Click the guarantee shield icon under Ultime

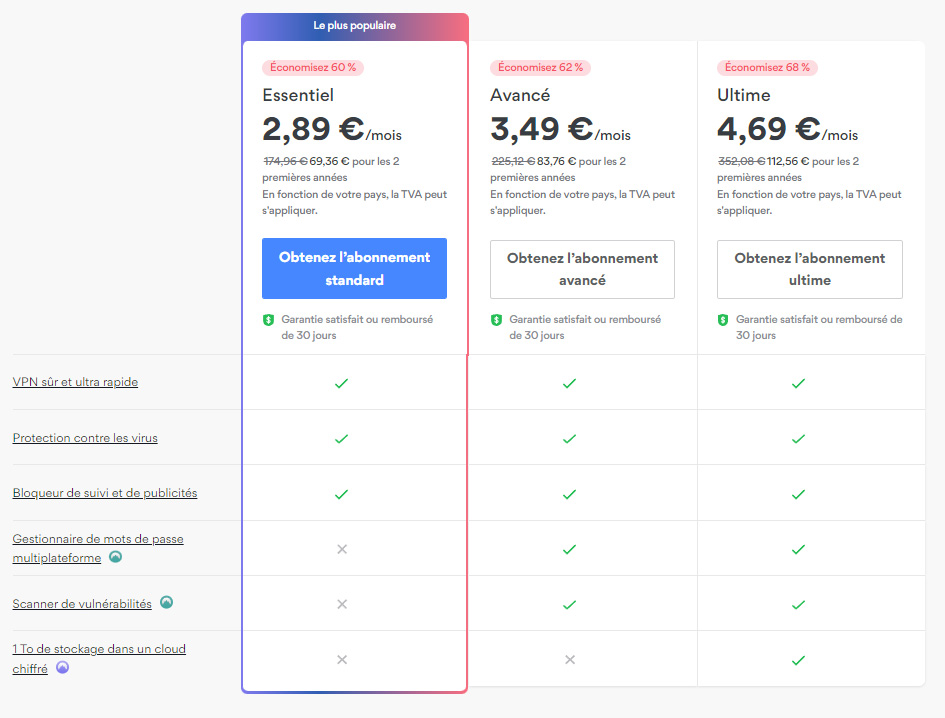pos(723,320)
